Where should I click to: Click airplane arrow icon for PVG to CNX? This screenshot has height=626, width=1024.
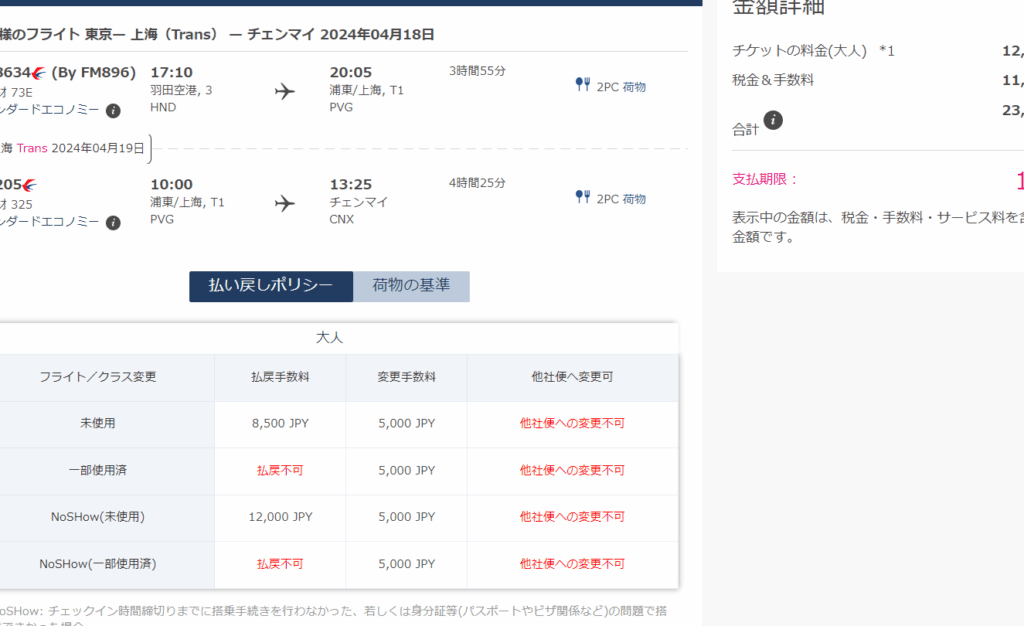[285, 204]
